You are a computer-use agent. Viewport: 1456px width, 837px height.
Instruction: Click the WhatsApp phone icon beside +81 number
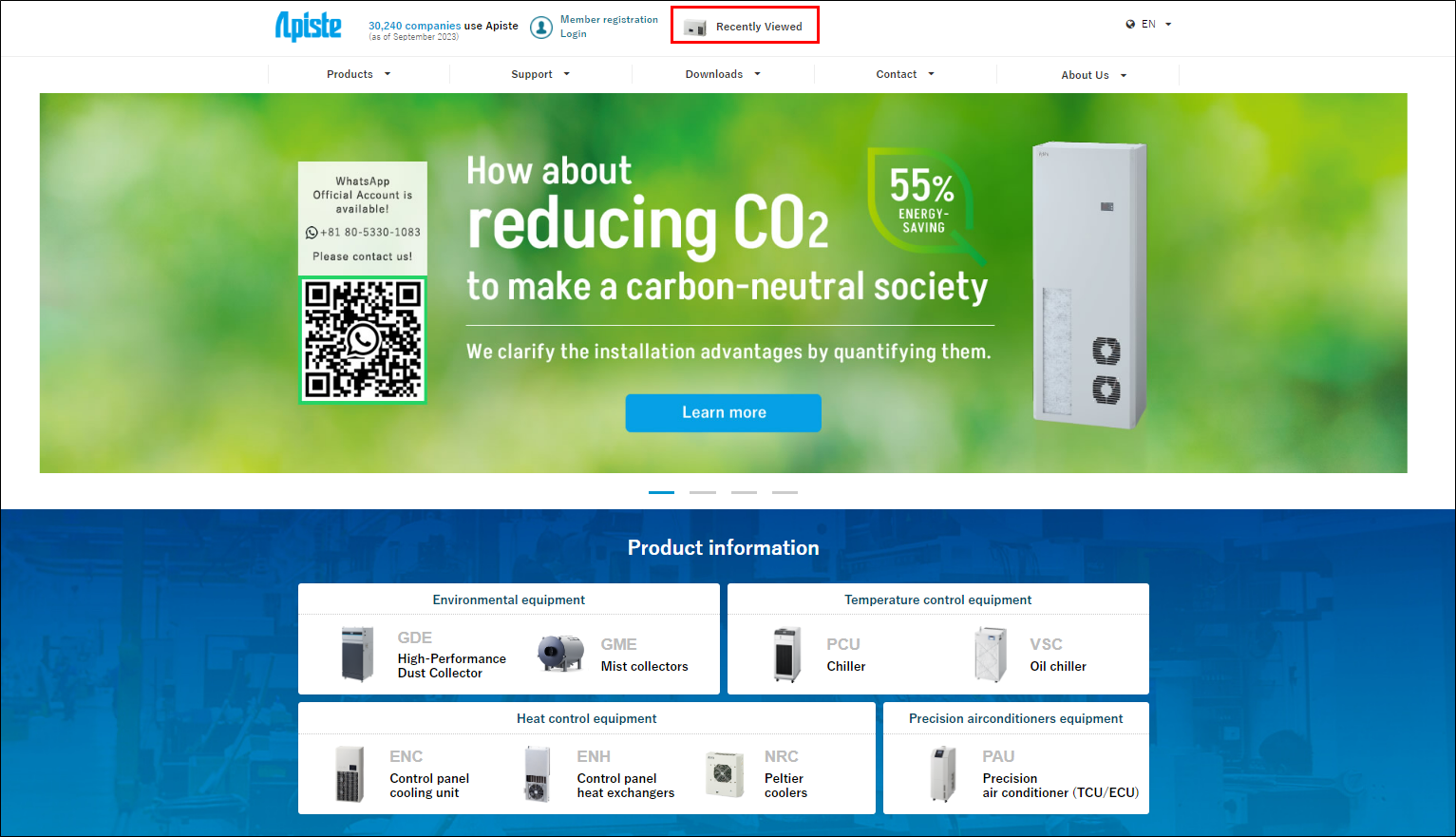(x=312, y=233)
